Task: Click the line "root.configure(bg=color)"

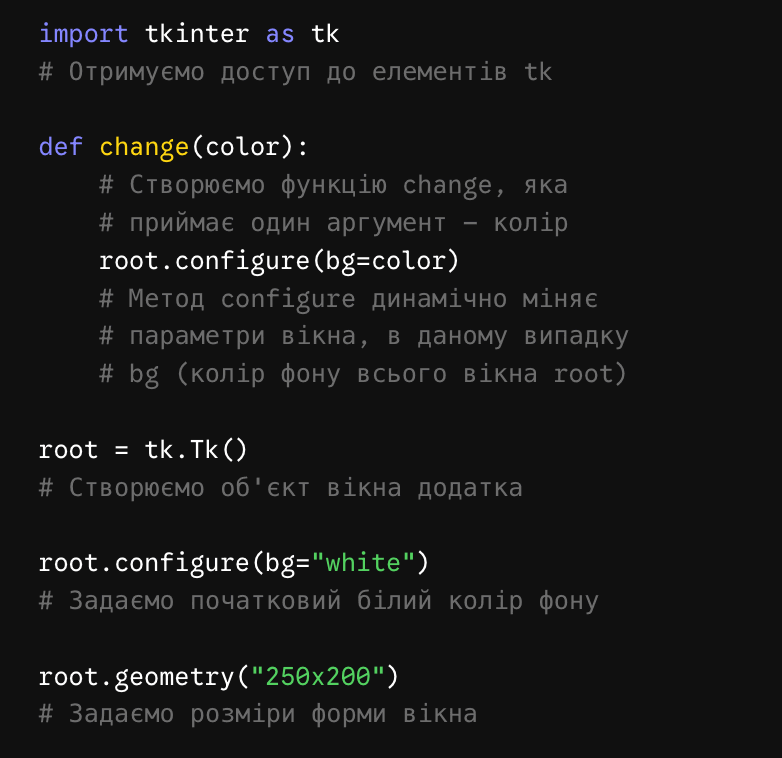Action: (x=279, y=261)
